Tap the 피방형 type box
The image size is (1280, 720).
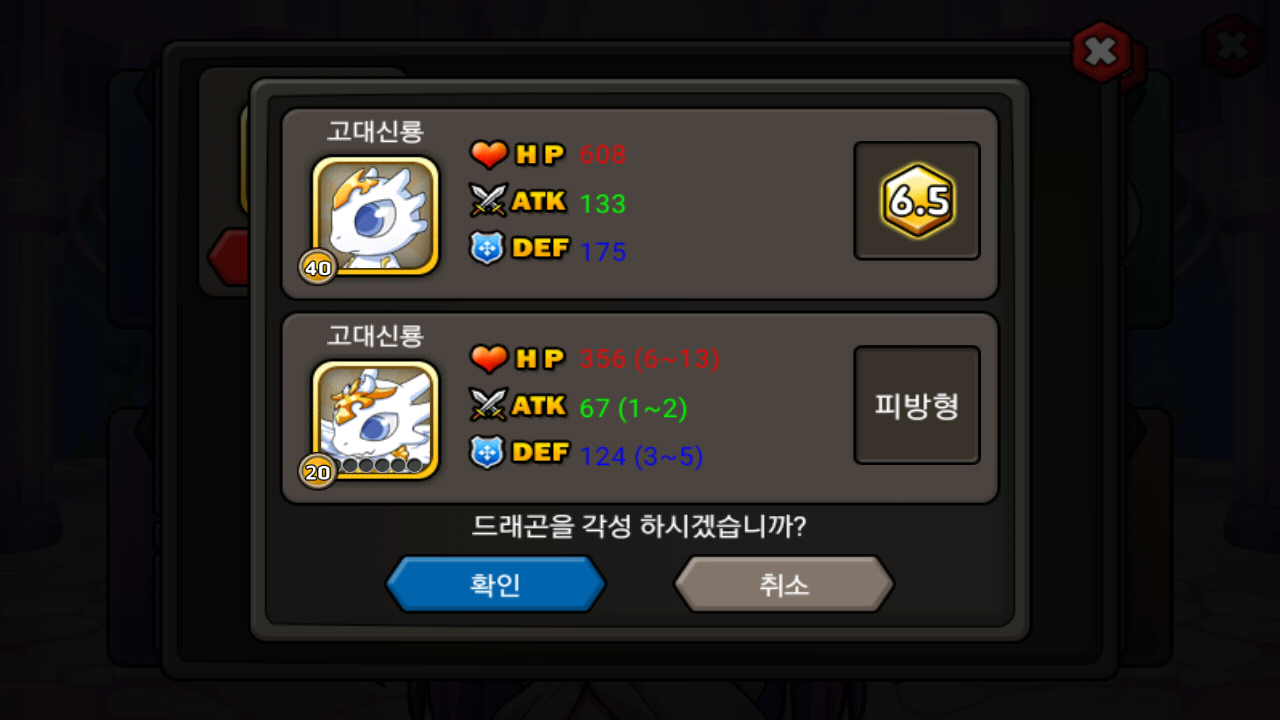[917, 405]
